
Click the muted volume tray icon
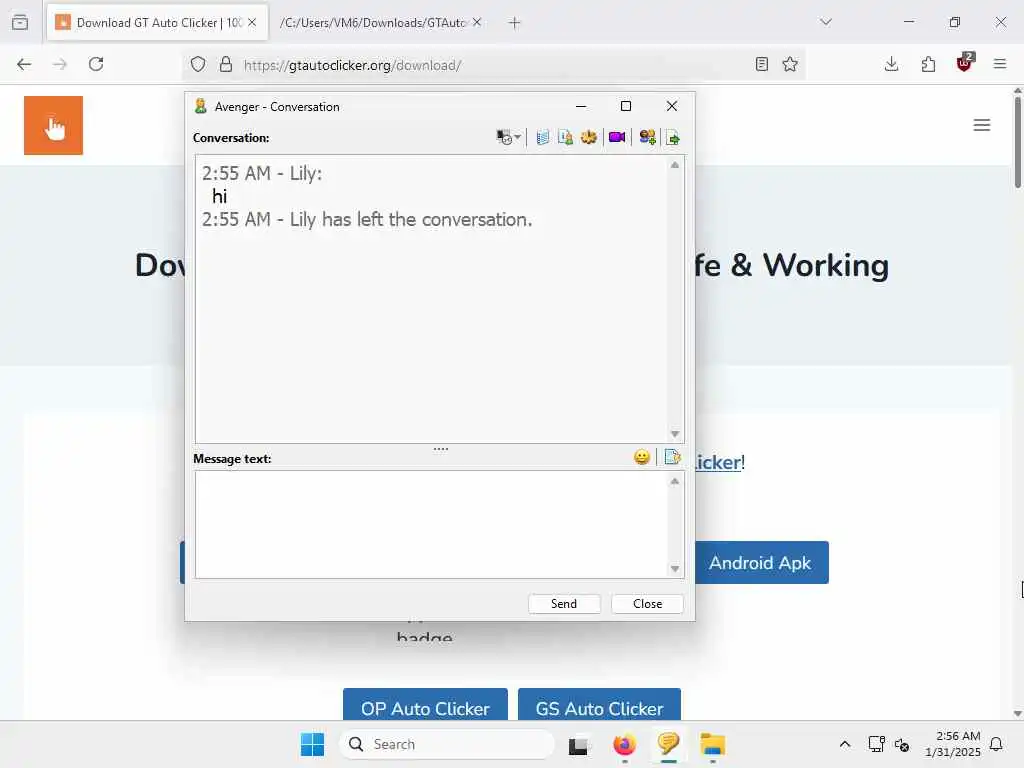pyautogui.click(x=902, y=744)
